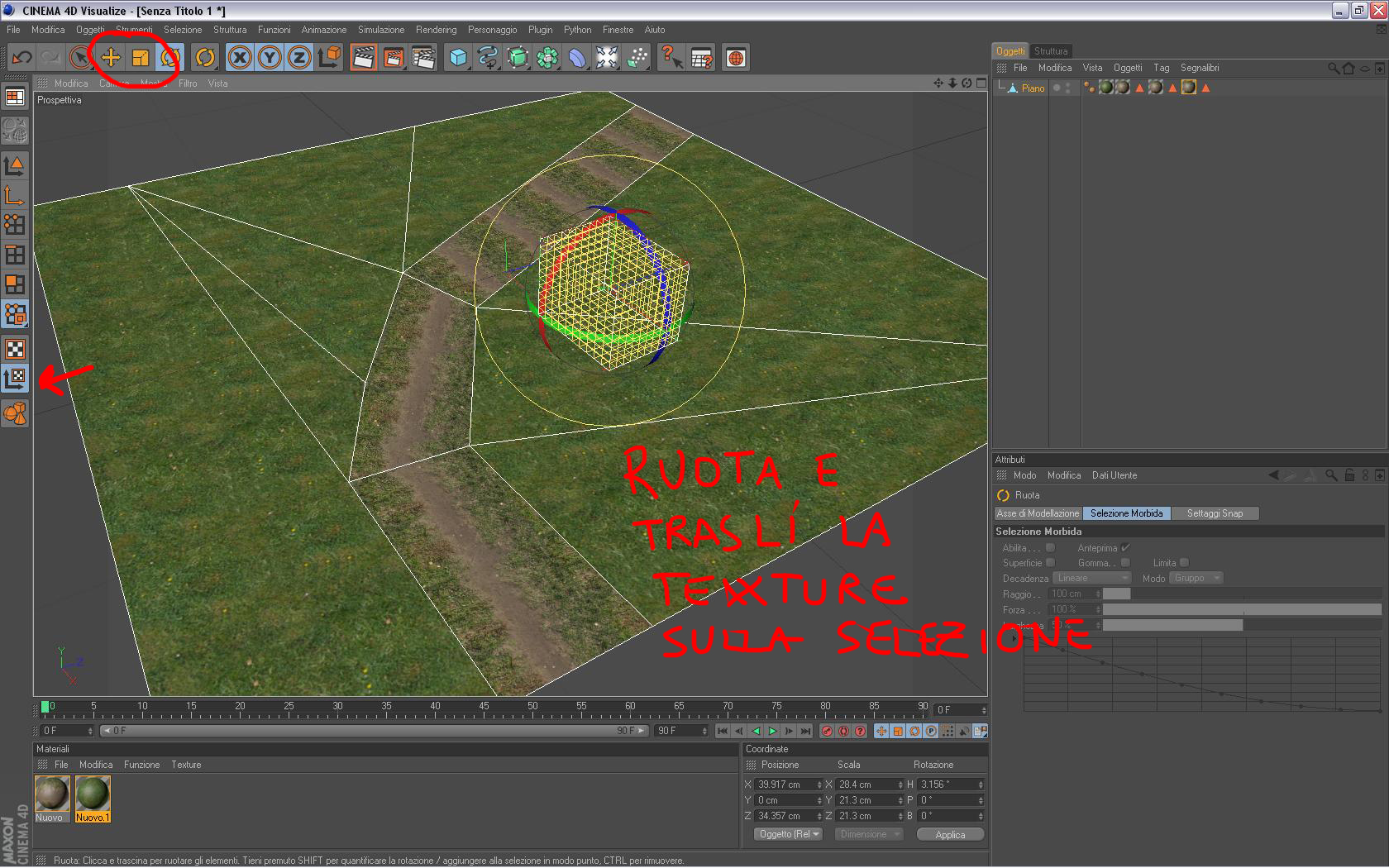Toggle autokeying button
Image resolution: width=1389 pixels, height=868 pixels.
(843, 731)
